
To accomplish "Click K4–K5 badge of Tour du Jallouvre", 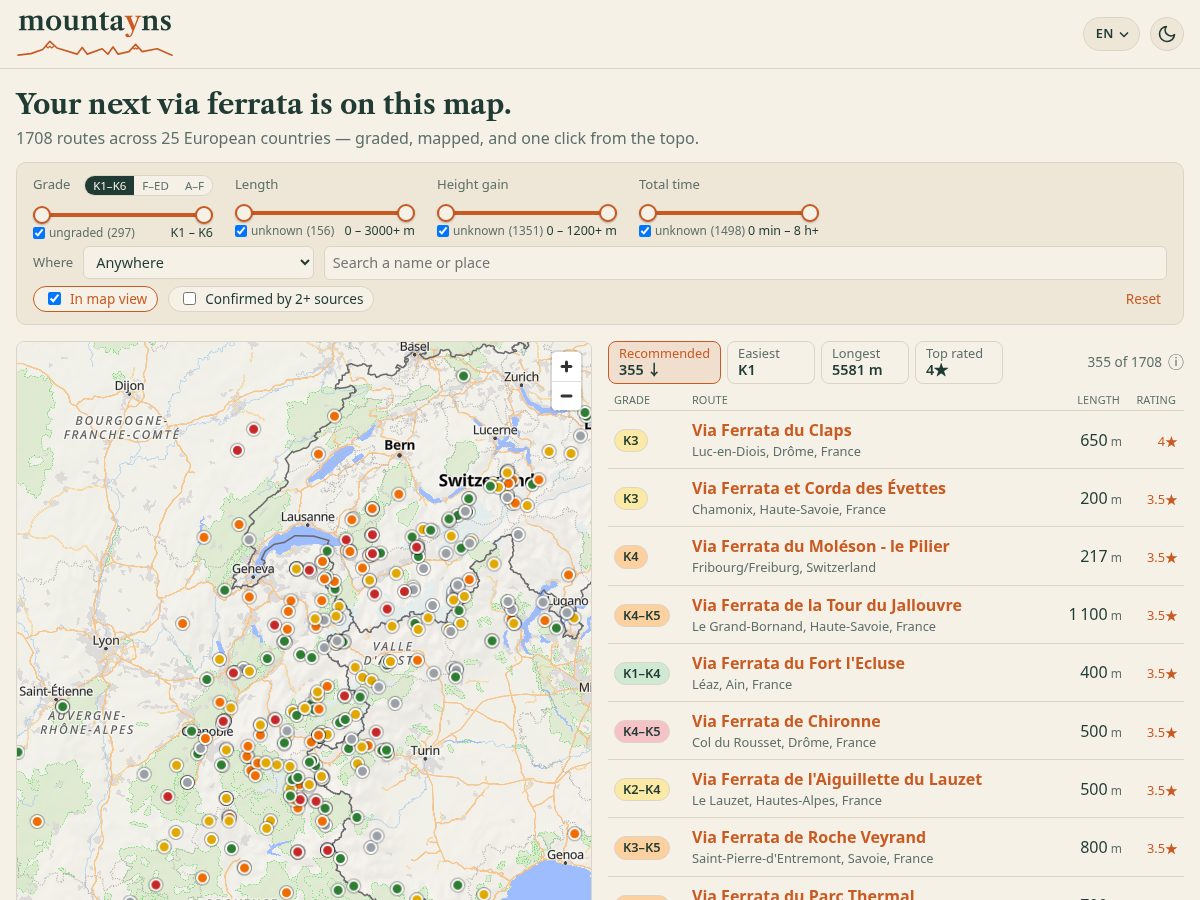I will pos(641,615).
